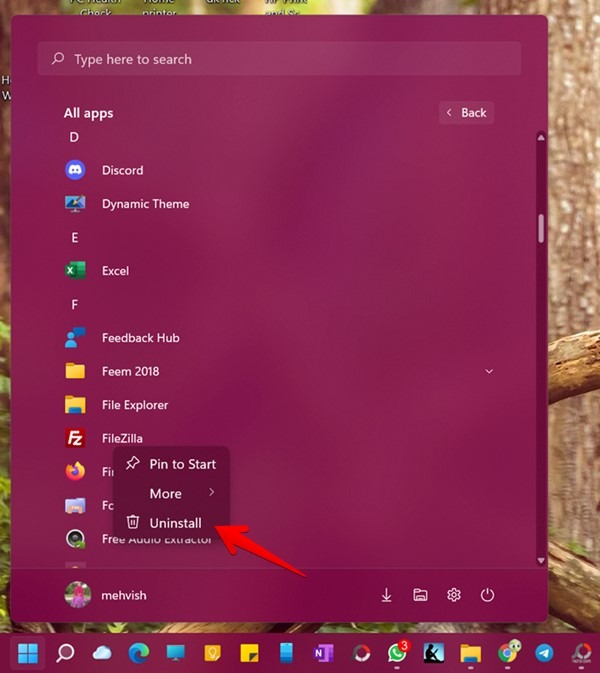Image resolution: width=600 pixels, height=673 pixels.
Task: Open Telegram from the taskbar
Action: tap(544, 653)
